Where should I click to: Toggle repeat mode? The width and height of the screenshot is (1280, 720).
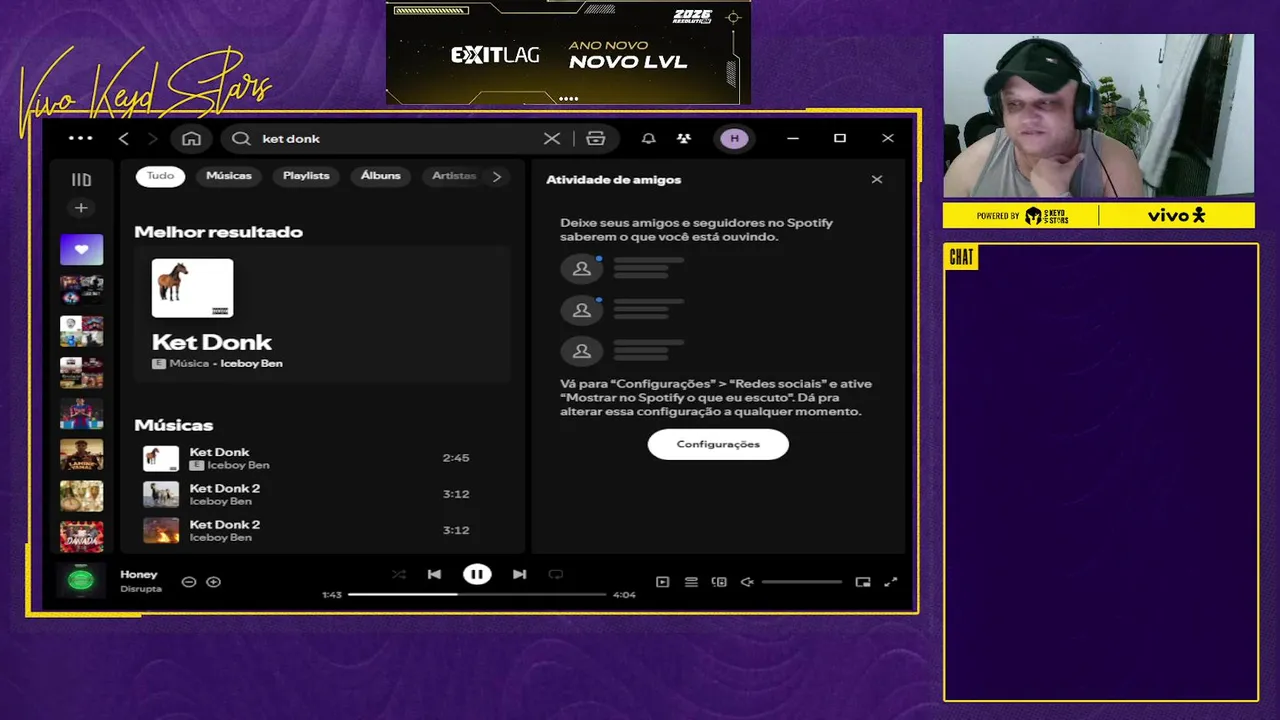click(556, 574)
